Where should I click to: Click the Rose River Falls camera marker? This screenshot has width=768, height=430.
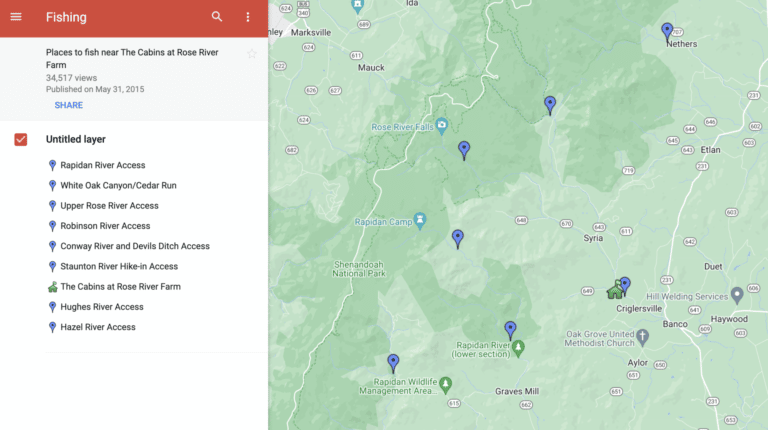(x=442, y=126)
